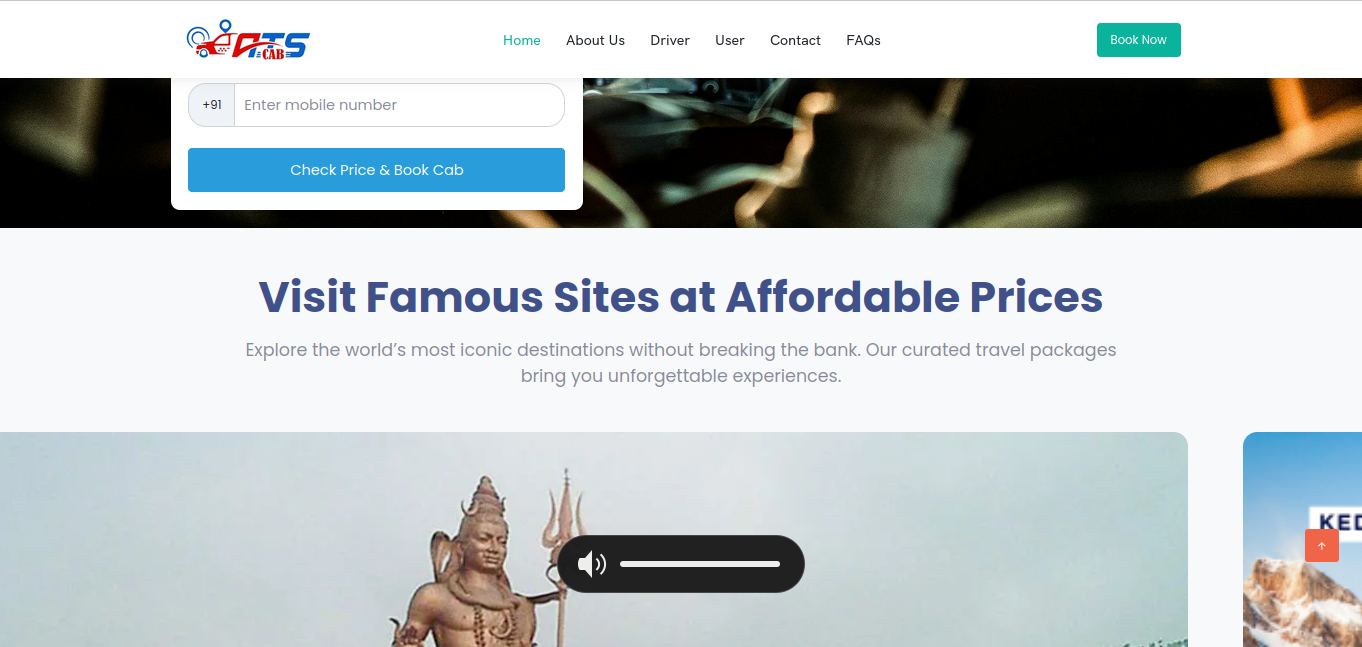Focus the Enter mobile number field

[399, 105]
